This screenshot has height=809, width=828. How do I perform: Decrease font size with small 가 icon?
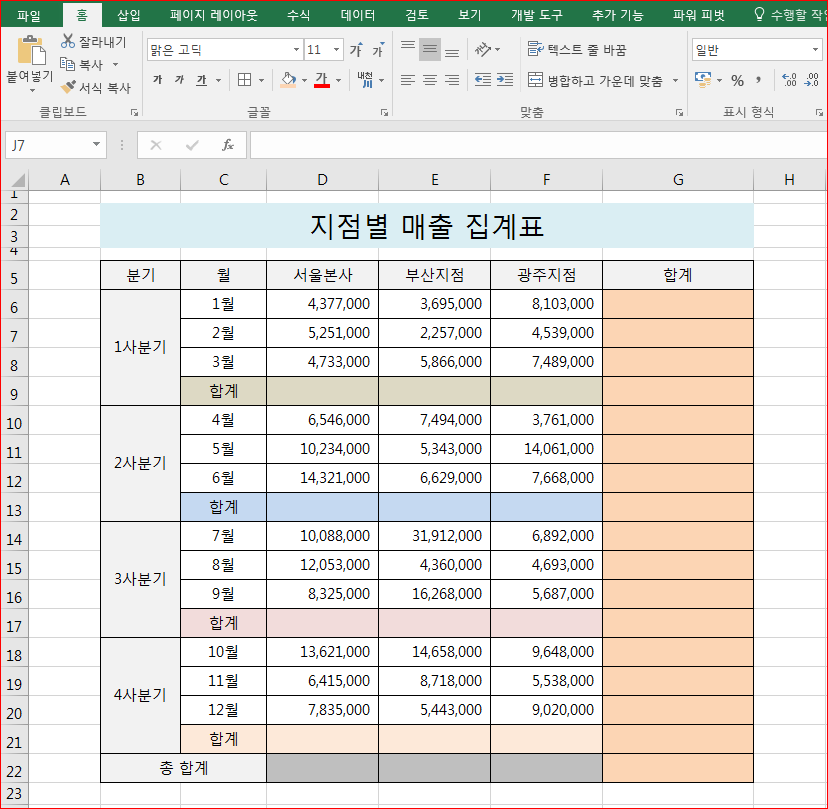378,50
